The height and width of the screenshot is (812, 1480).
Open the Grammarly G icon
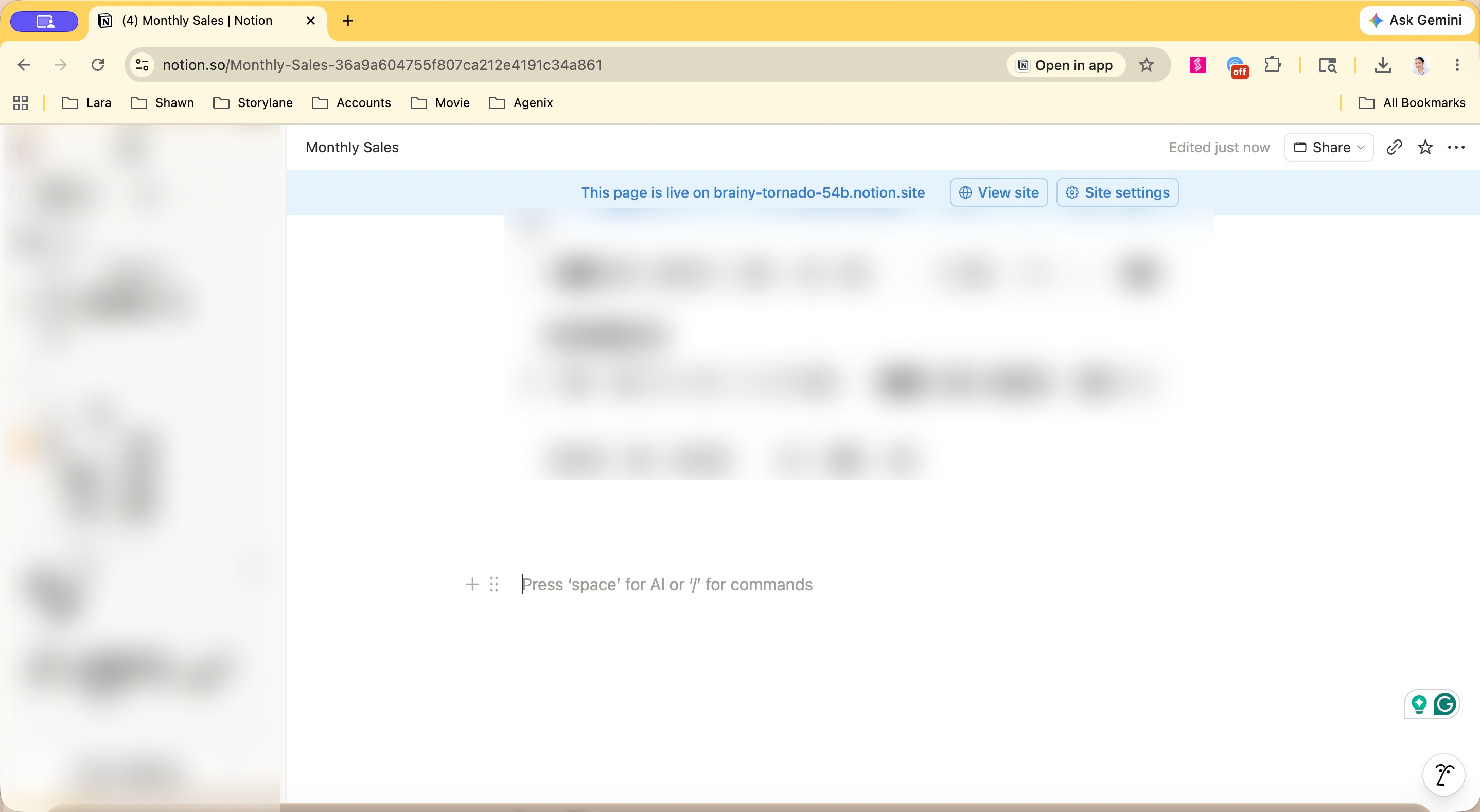click(x=1444, y=704)
